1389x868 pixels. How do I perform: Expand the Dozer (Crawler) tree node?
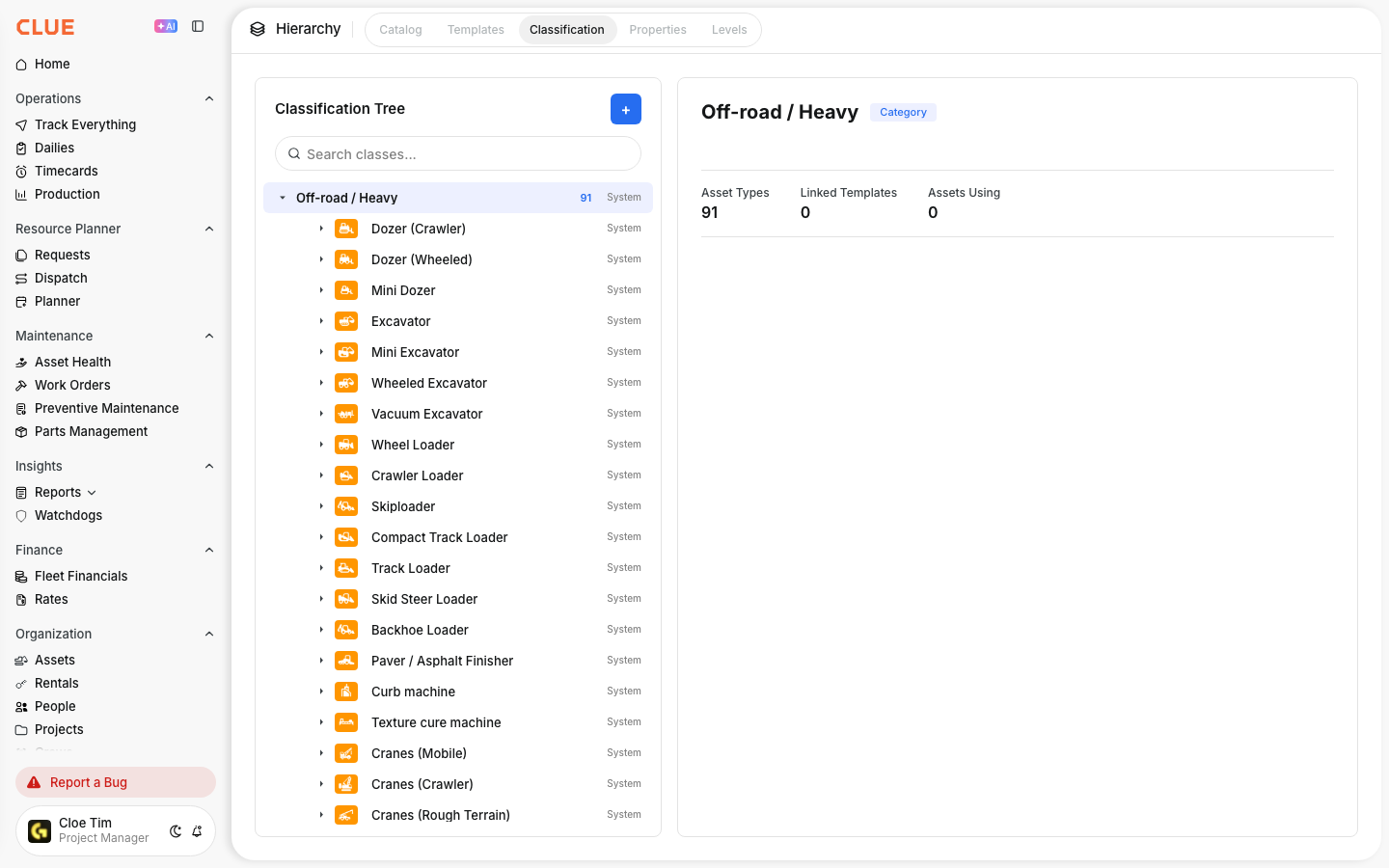point(321,229)
